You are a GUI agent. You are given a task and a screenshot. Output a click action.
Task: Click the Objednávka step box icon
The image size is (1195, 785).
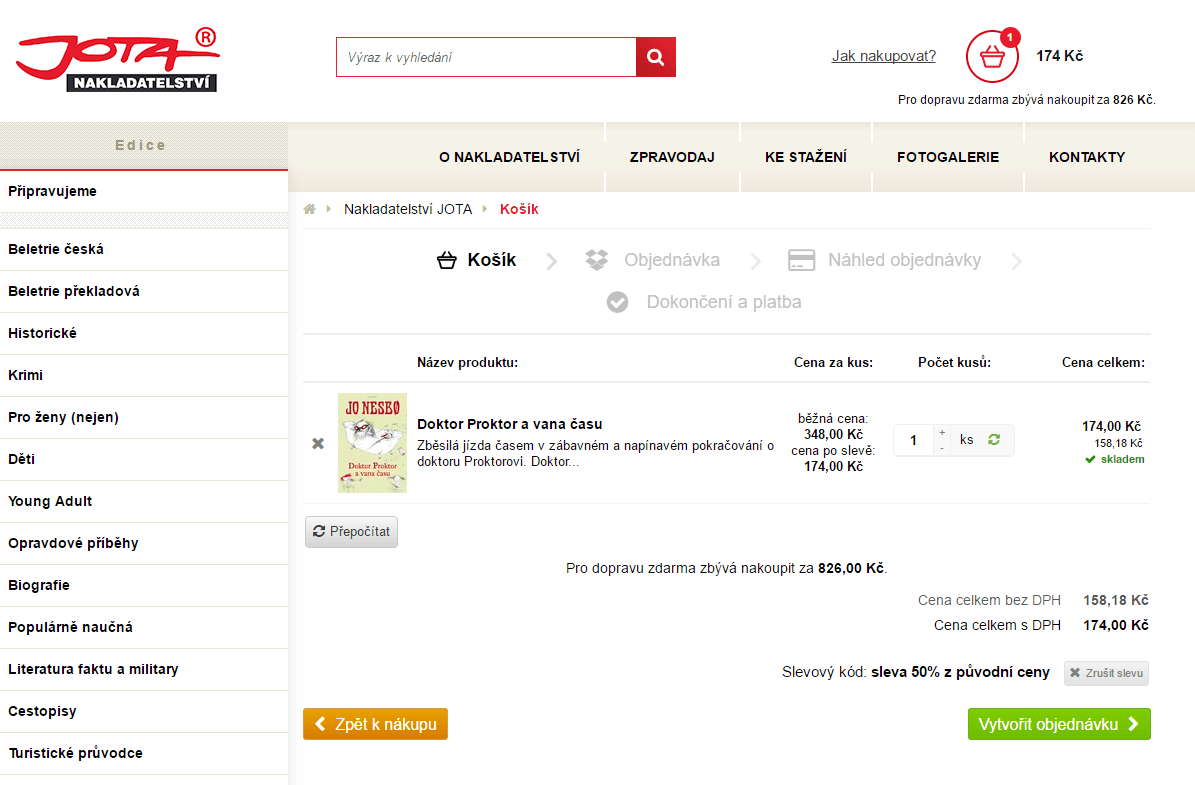[597, 260]
